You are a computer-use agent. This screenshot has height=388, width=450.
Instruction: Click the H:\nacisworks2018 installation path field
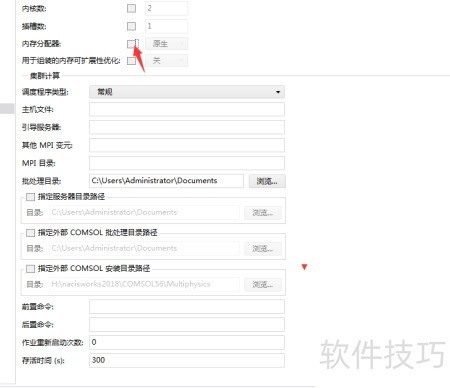pyautogui.click(x=144, y=285)
